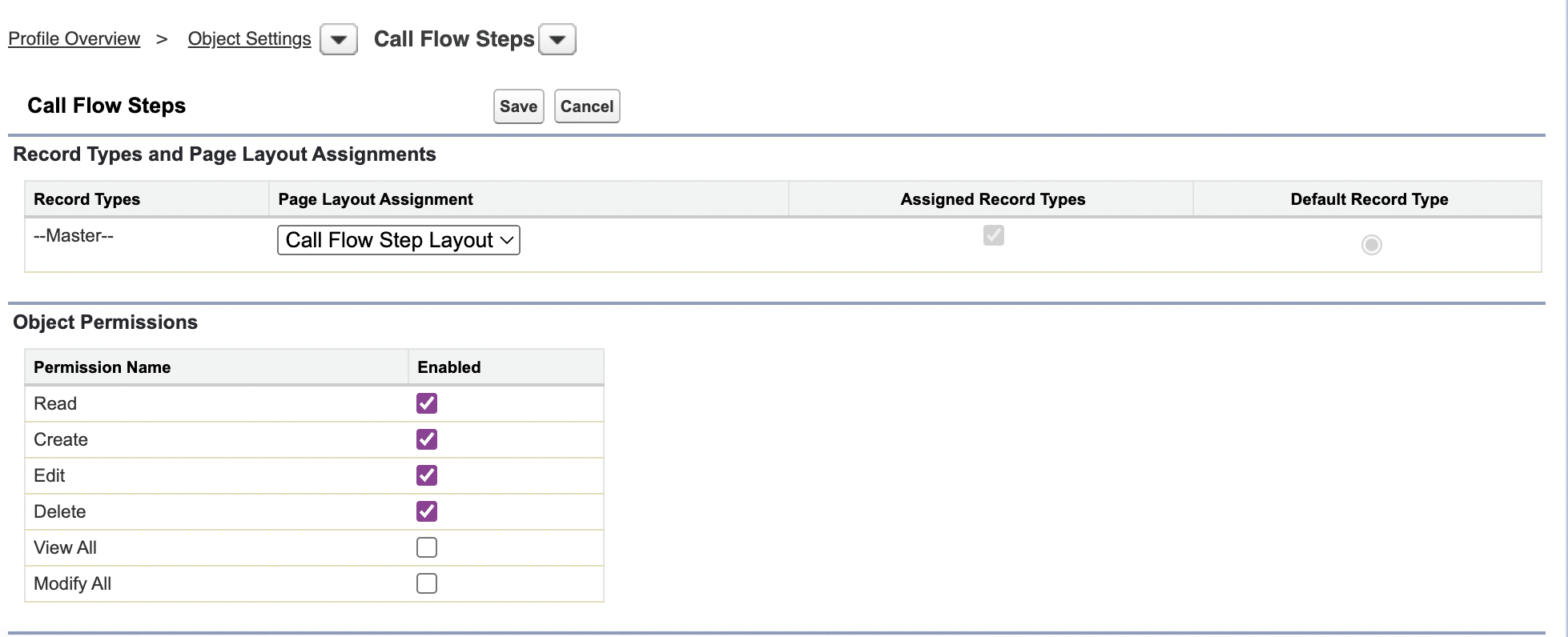Uncheck the Read permission checkbox
The width and height of the screenshot is (1568, 637).
(427, 403)
